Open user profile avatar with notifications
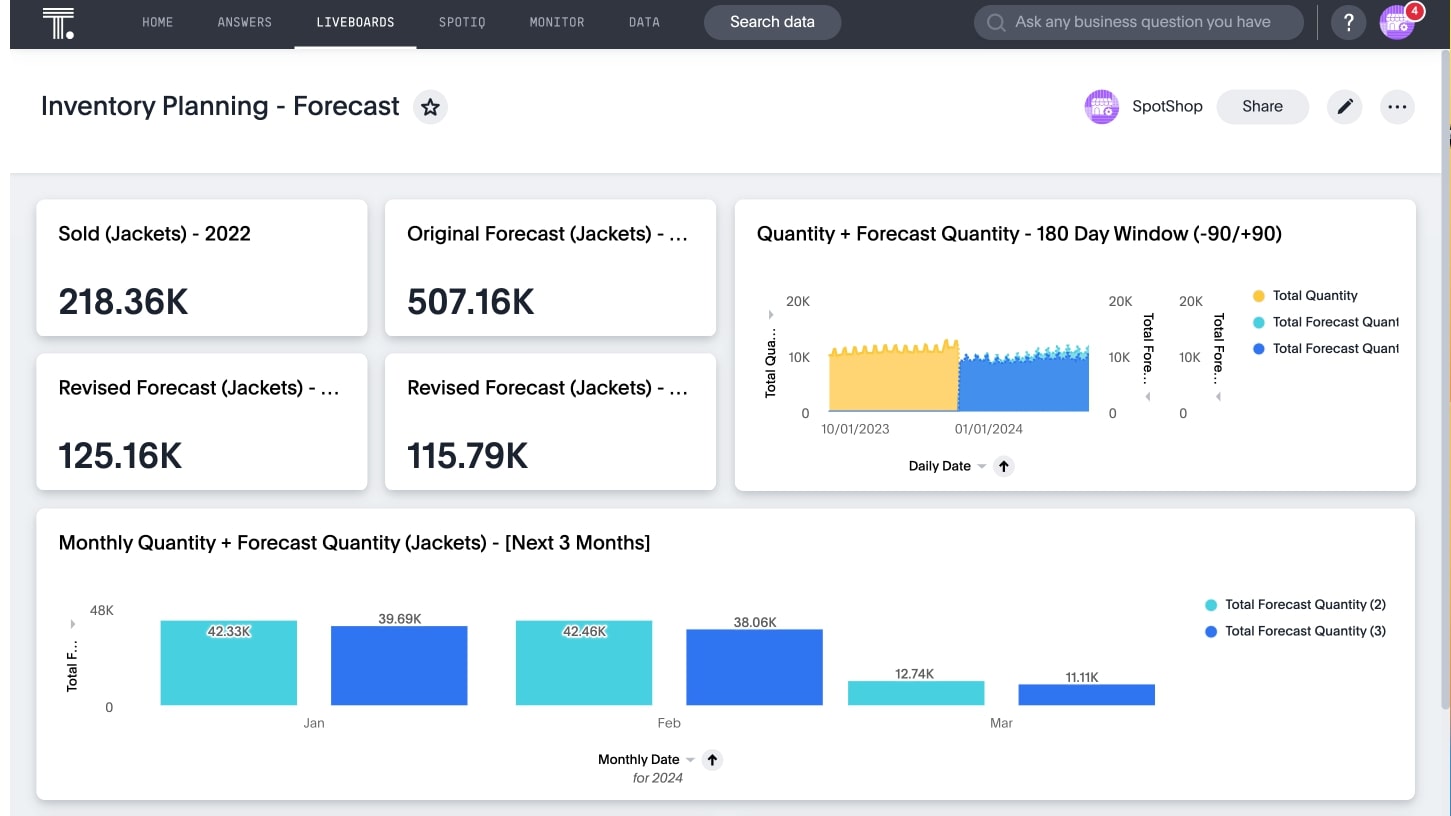Image resolution: width=1451 pixels, height=816 pixels. [1398, 21]
